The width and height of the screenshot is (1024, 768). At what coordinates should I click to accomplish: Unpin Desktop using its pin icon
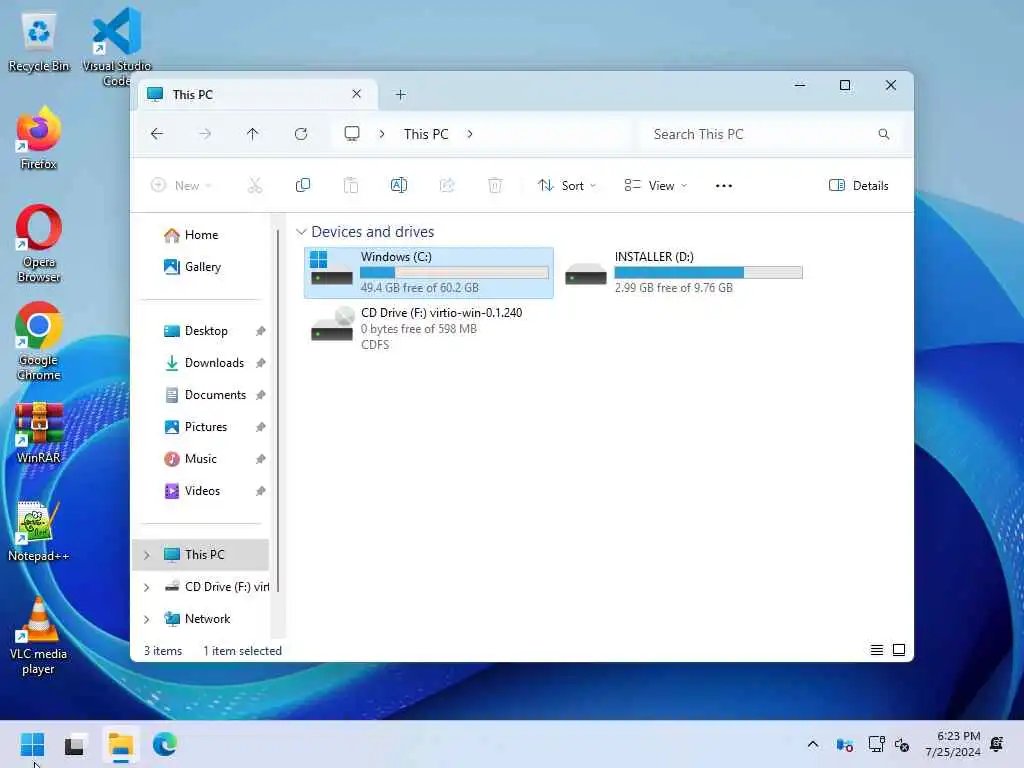click(261, 331)
